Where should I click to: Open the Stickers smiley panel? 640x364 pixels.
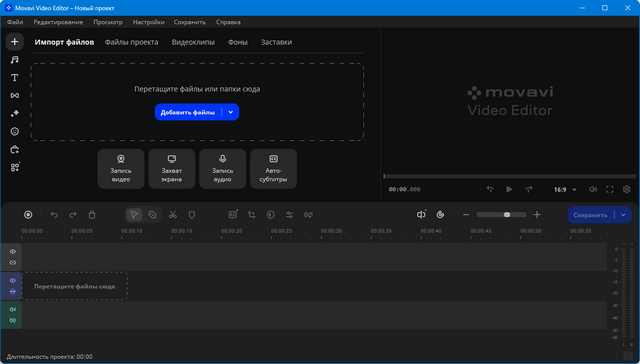pos(15,131)
